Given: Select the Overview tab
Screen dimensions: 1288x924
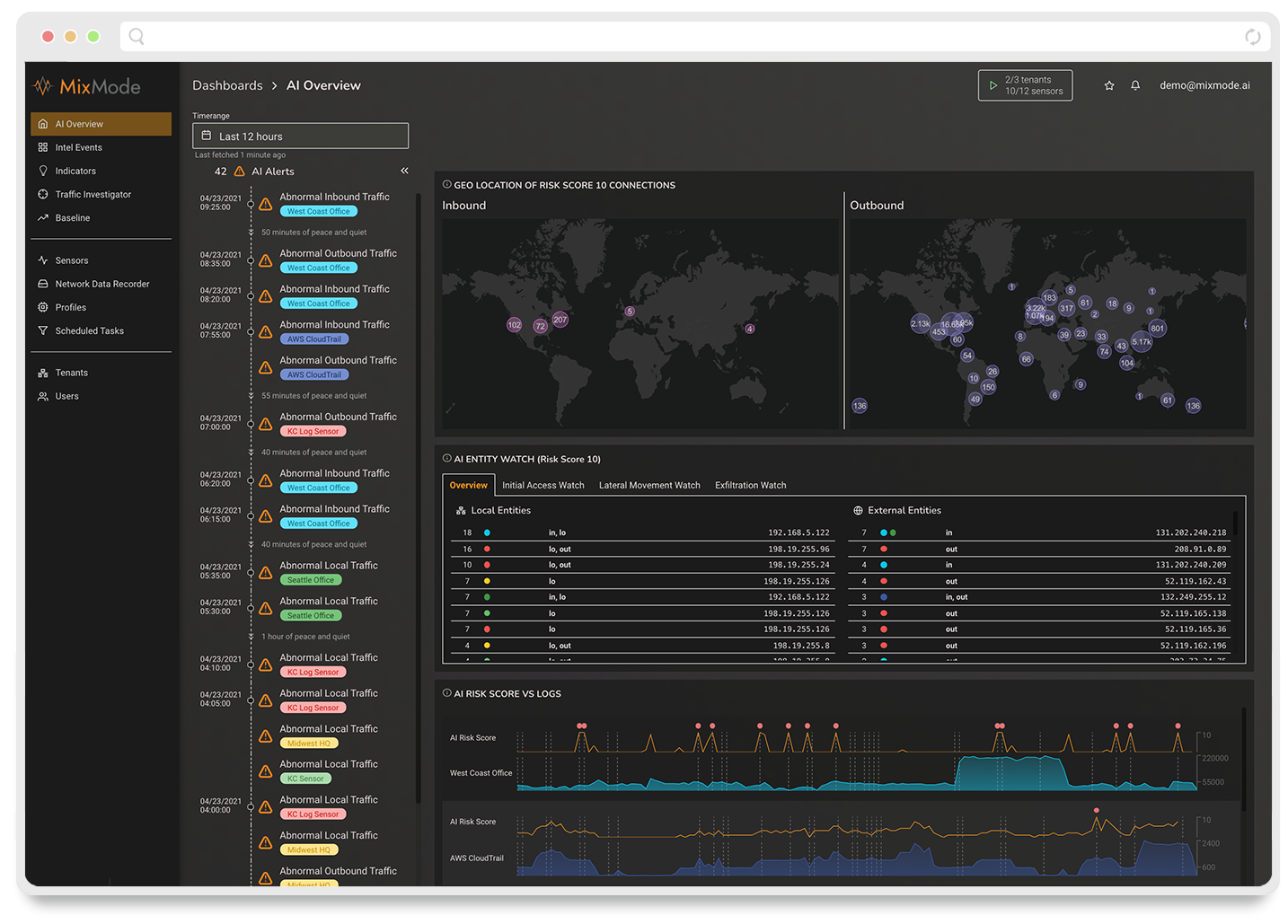Looking at the screenshot, I should [469, 485].
